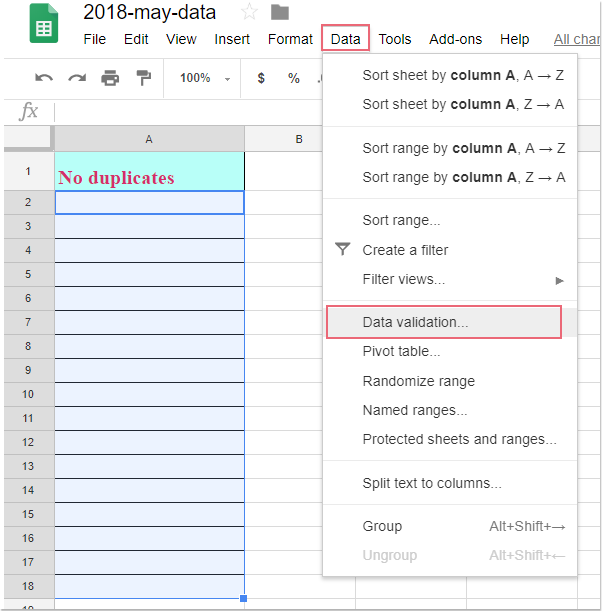Star the 2018-may-data document
602x611 pixels.
[249, 12]
